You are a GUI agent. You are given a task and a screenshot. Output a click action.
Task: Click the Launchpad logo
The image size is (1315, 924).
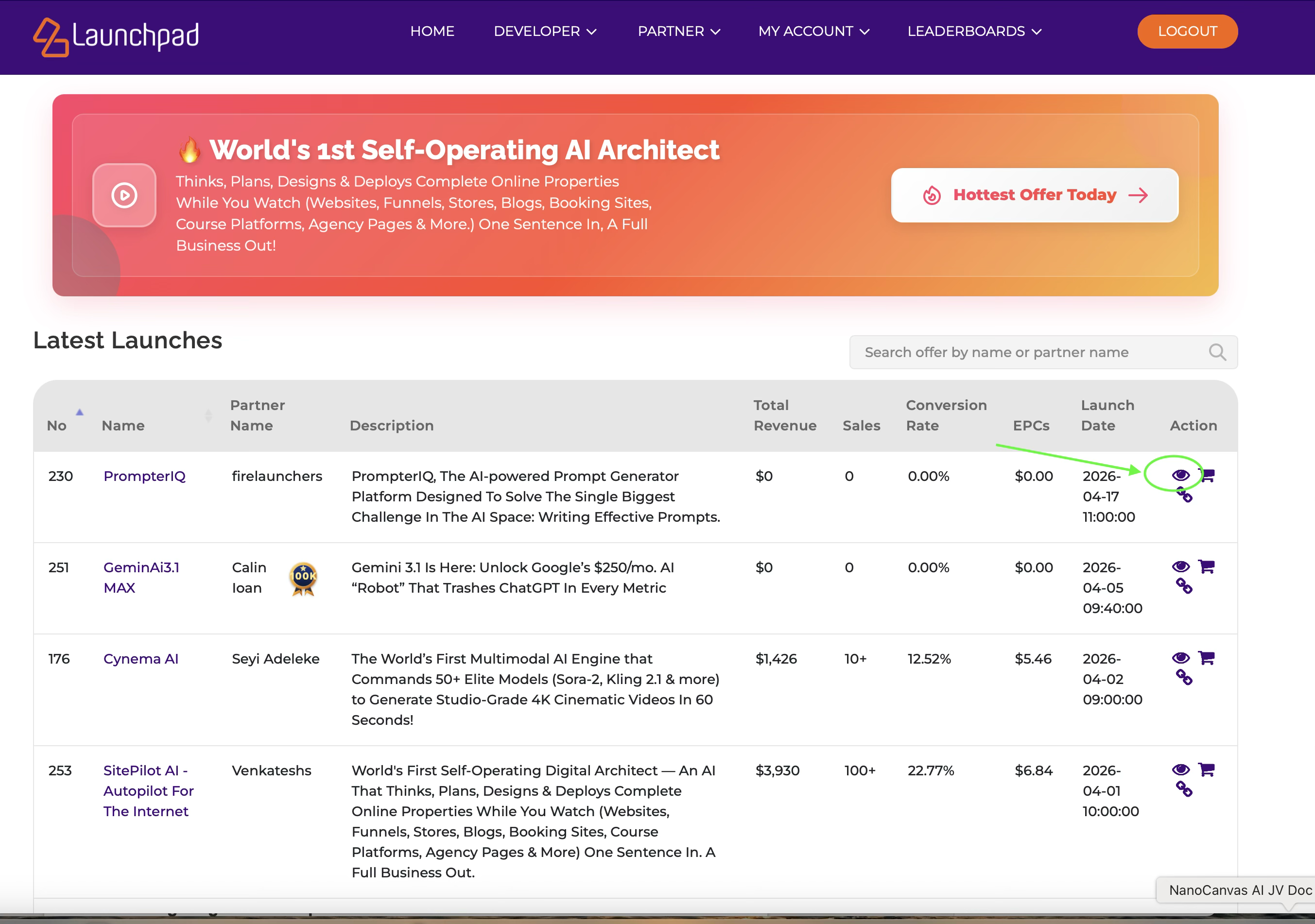116,36
